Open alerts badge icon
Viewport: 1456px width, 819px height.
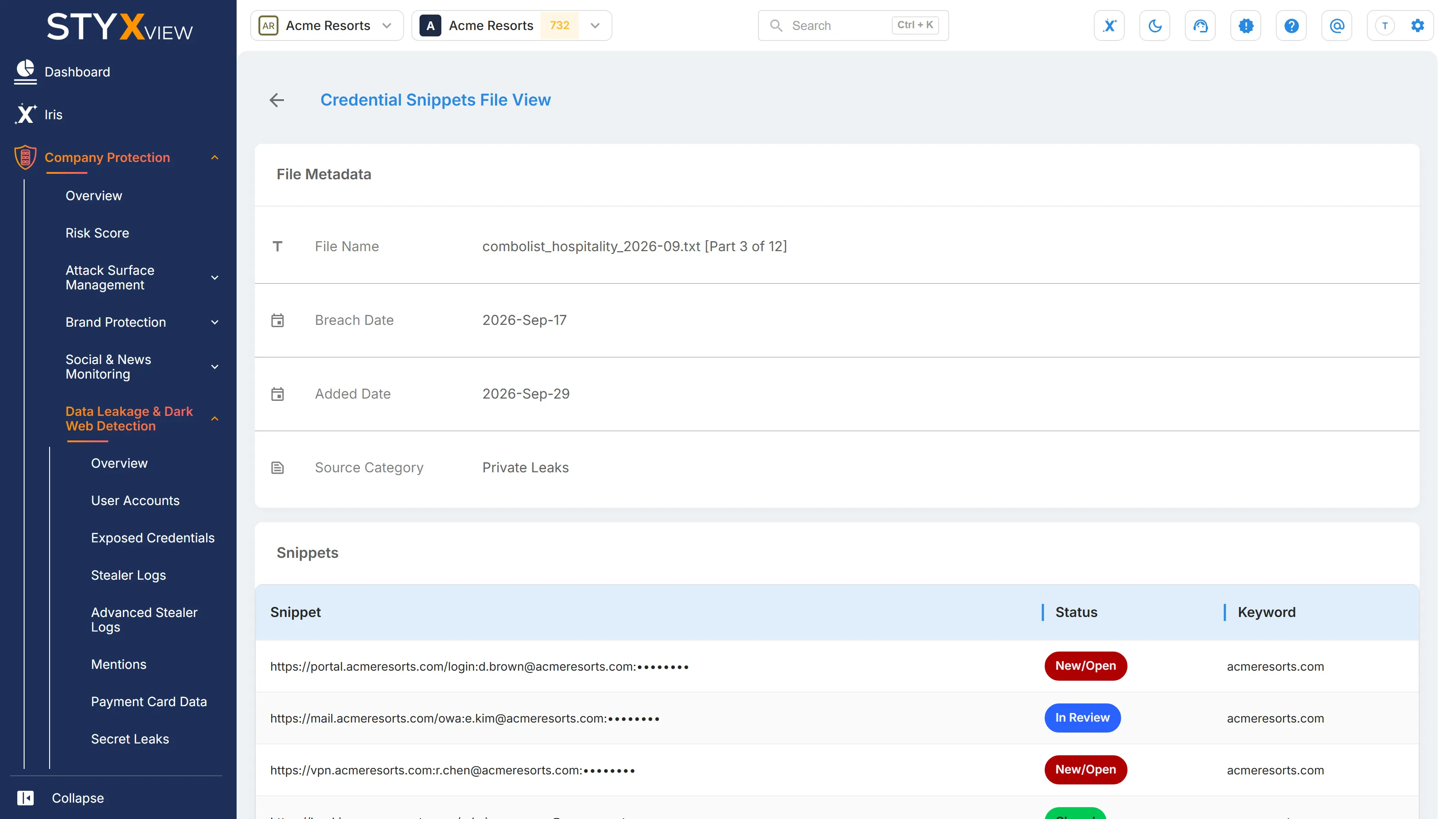click(1246, 25)
